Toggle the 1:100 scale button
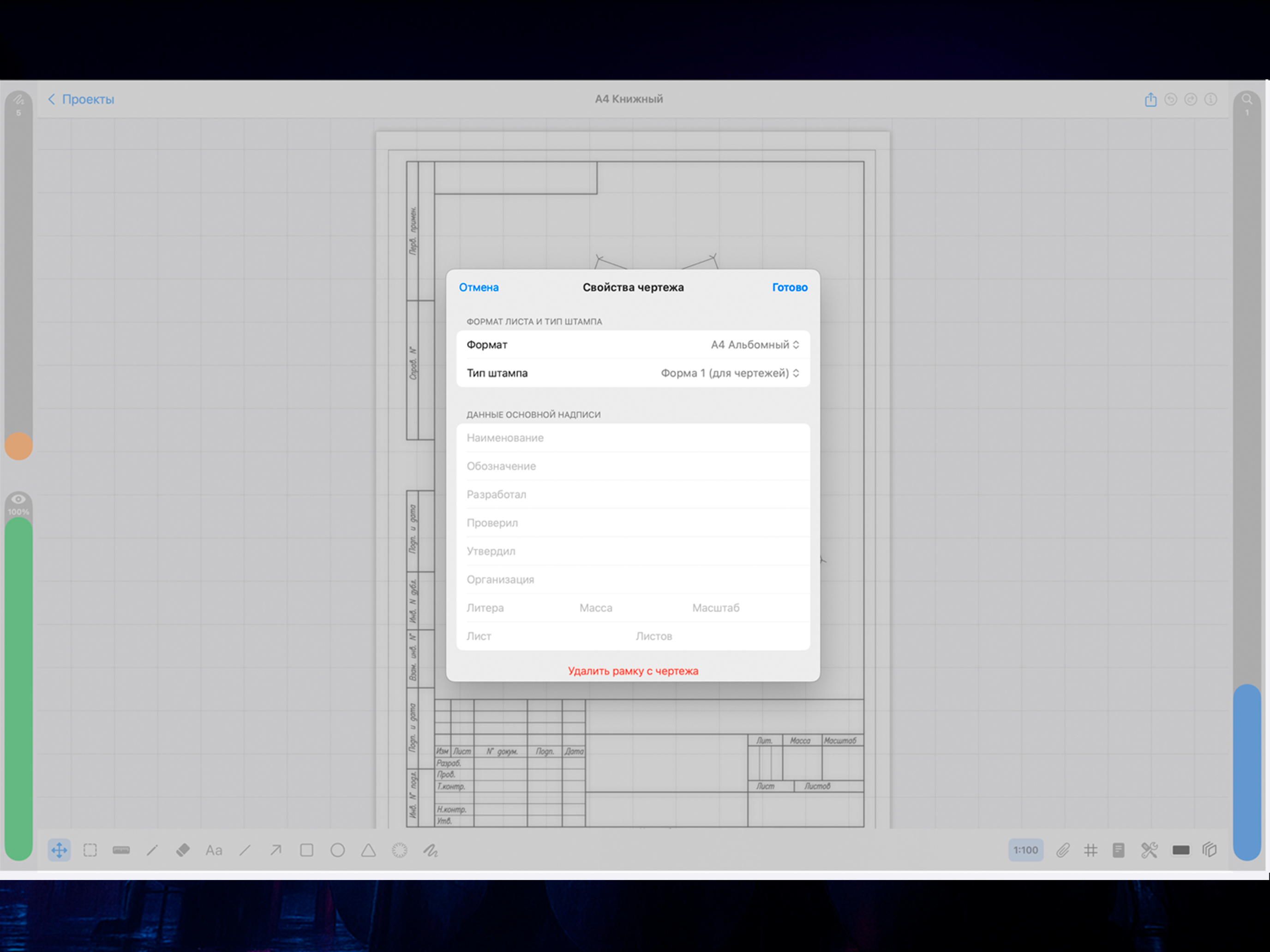The width and height of the screenshot is (1270, 952). [1025, 850]
